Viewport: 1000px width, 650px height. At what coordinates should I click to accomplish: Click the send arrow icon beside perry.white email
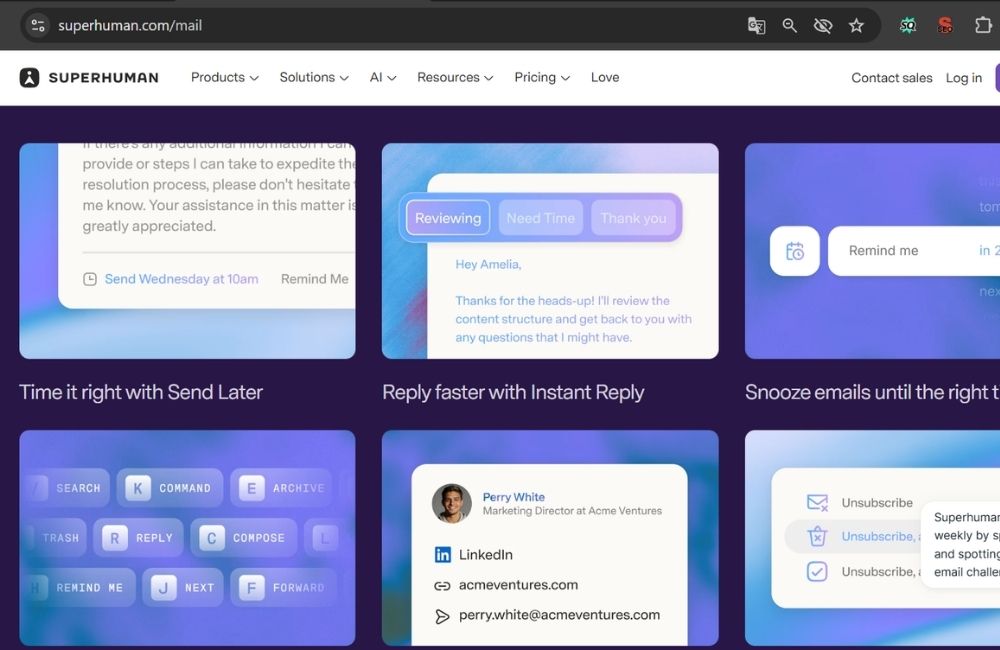(442, 616)
